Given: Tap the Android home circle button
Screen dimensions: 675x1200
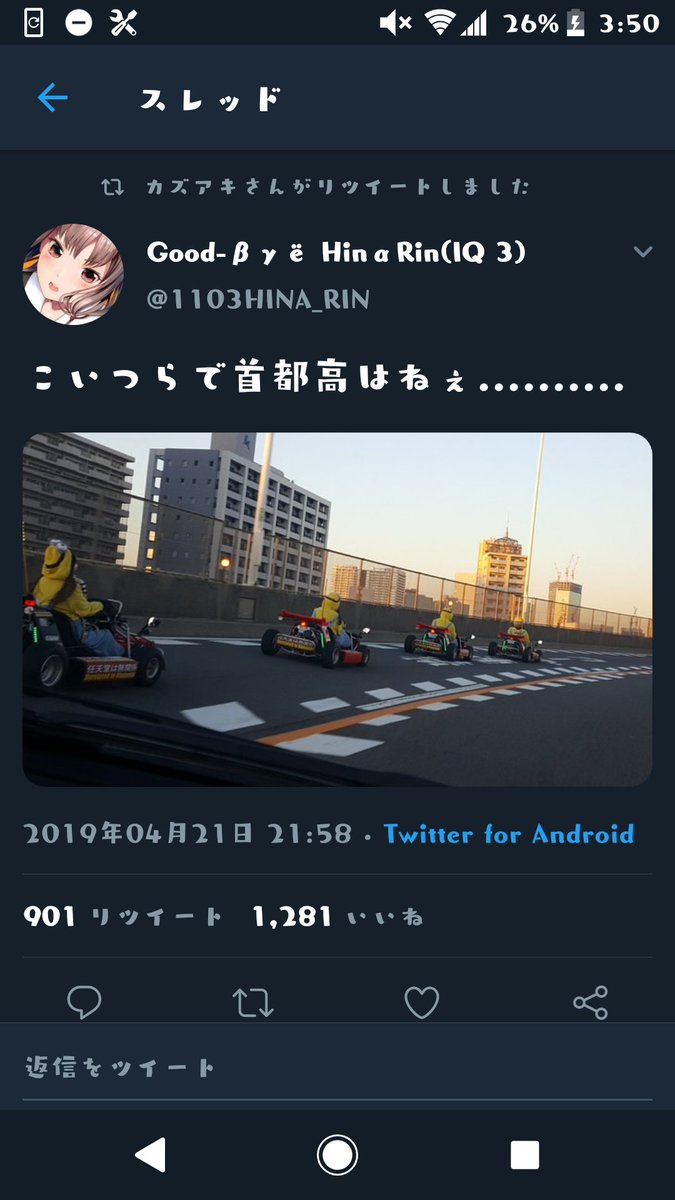Looking at the screenshot, I should [338, 1155].
